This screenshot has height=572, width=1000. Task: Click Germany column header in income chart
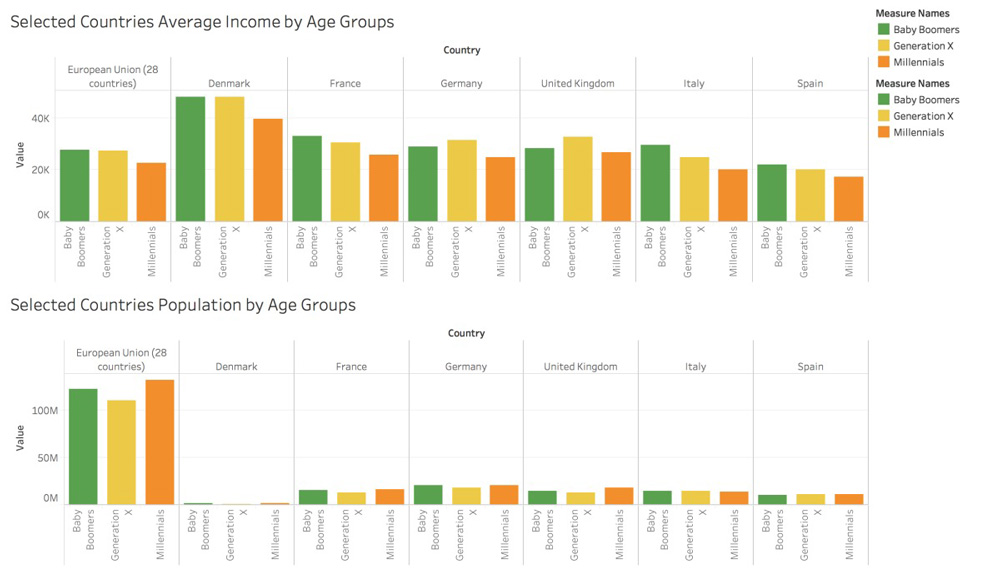point(462,84)
